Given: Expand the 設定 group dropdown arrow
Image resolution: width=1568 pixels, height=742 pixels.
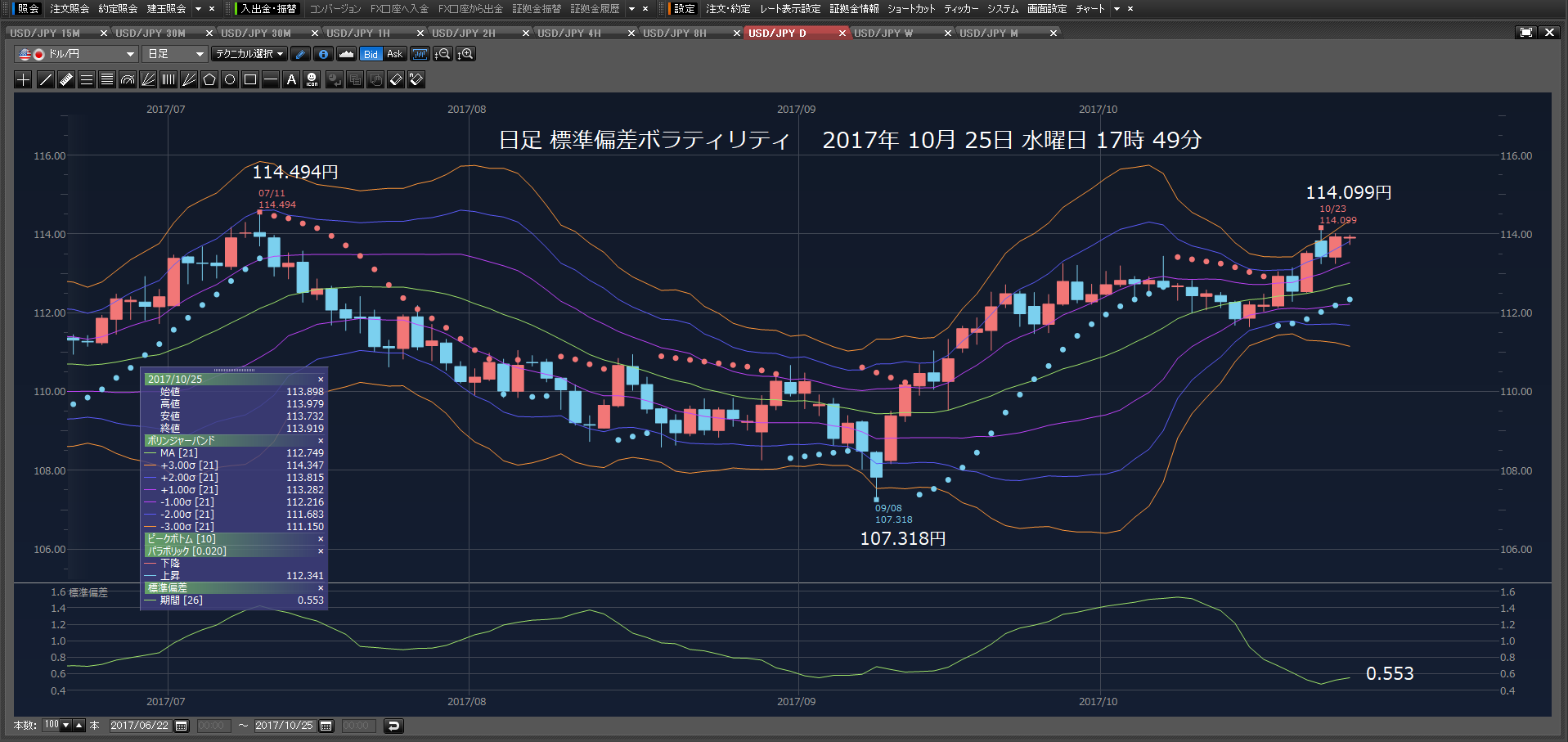Looking at the screenshot, I should tap(1116, 9).
